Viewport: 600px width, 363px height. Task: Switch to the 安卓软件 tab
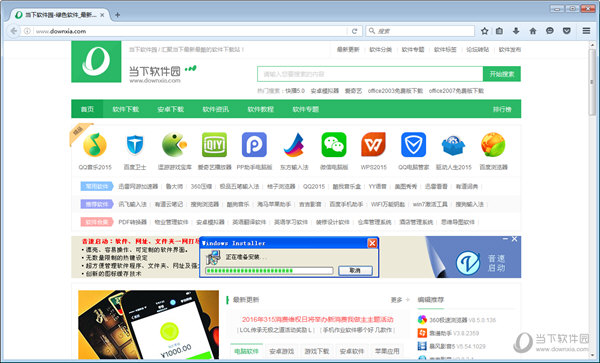pyautogui.click(x=352, y=351)
